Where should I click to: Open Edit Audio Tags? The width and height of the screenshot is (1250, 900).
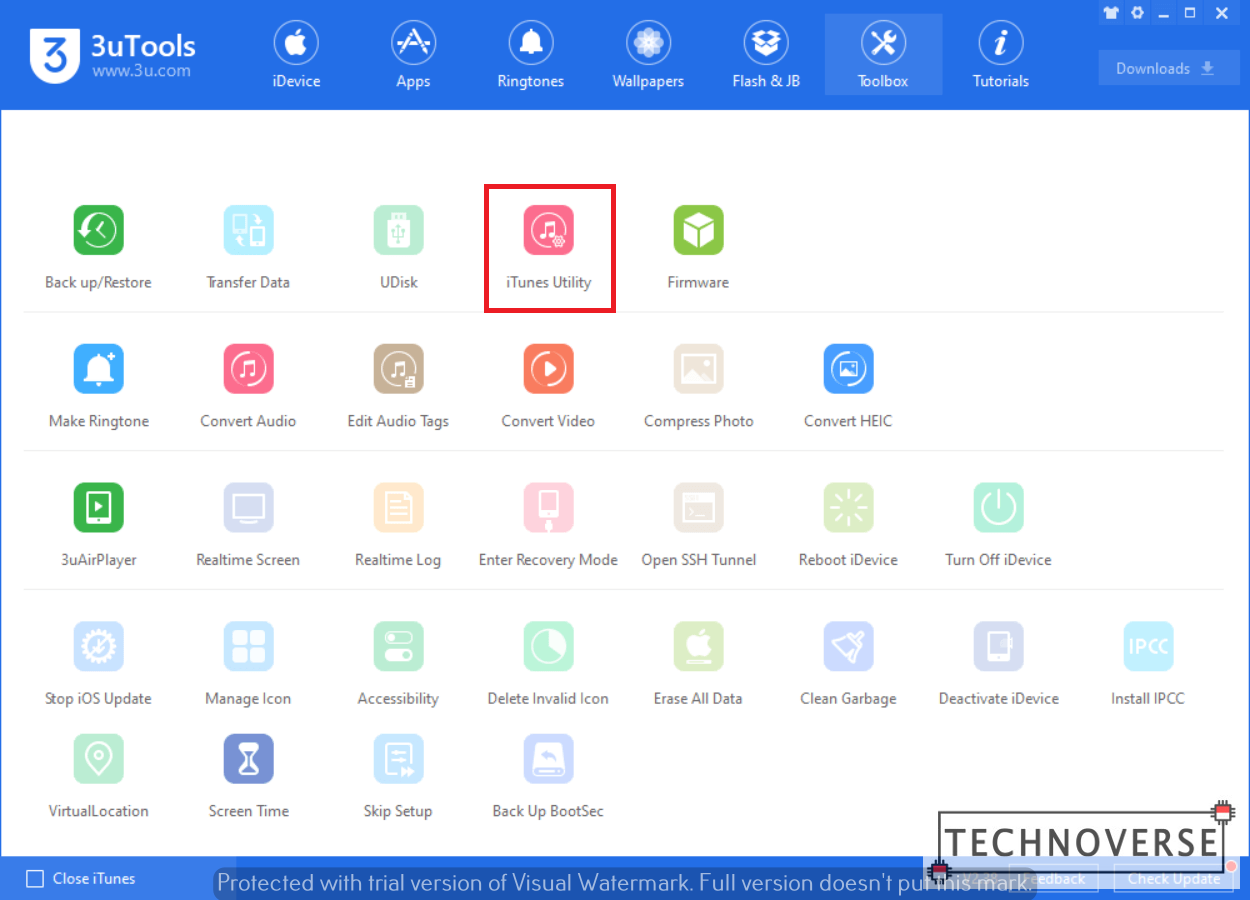398,386
